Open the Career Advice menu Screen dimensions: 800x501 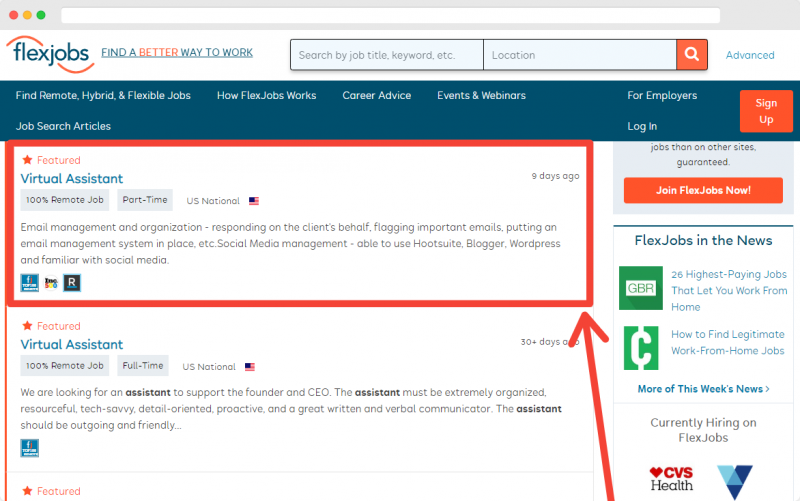pyautogui.click(x=377, y=95)
